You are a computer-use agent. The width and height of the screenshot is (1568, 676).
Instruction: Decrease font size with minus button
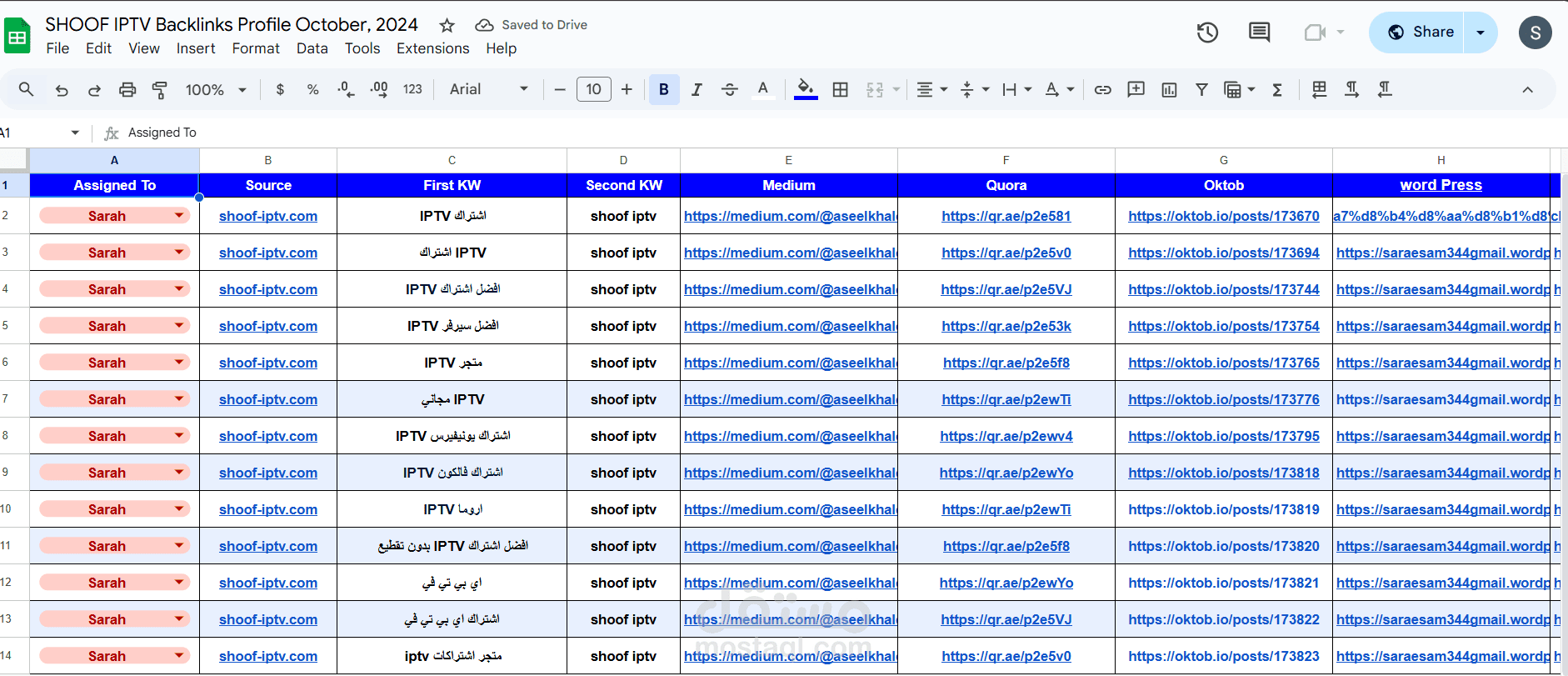(x=560, y=89)
